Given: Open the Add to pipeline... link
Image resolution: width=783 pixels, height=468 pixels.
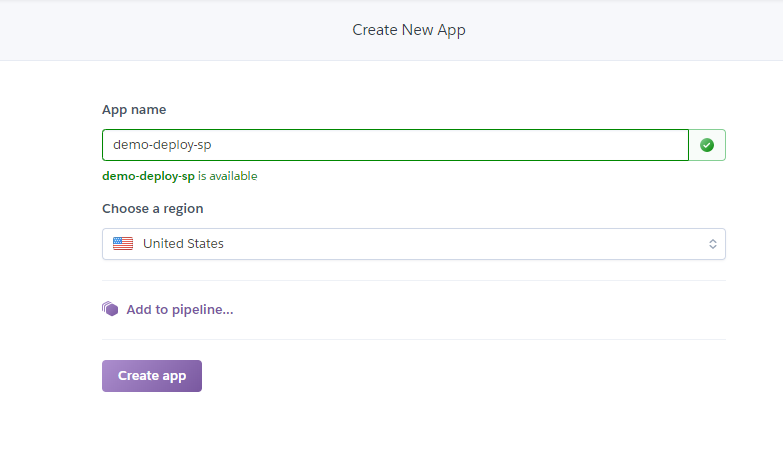Looking at the screenshot, I should click(x=179, y=310).
